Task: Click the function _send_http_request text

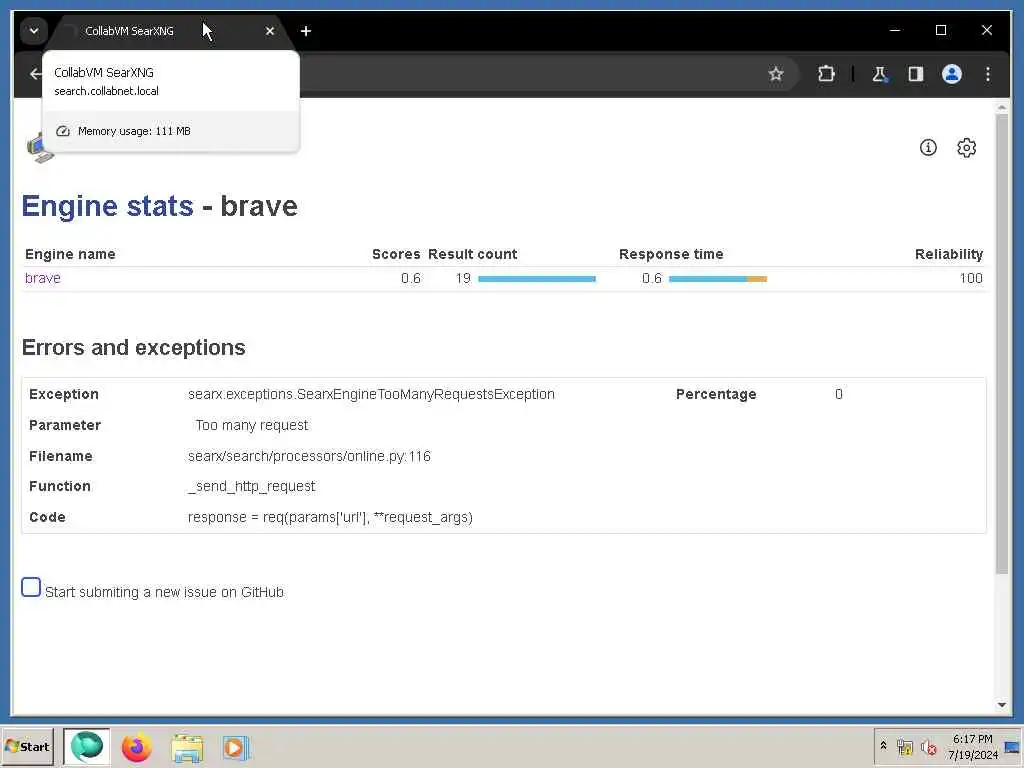Action: point(251,487)
